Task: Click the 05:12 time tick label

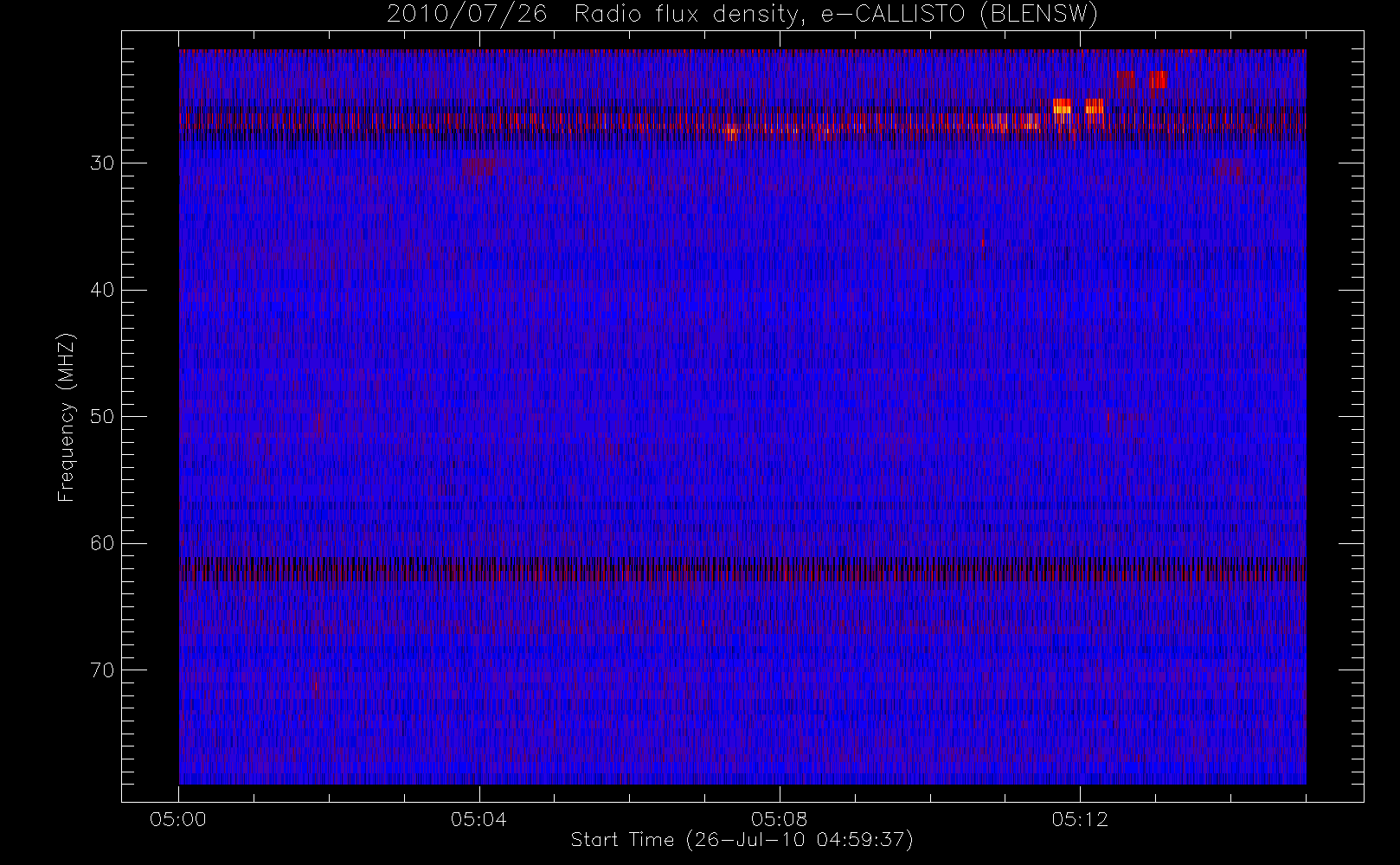Action: pyautogui.click(x=1080, y=819)
